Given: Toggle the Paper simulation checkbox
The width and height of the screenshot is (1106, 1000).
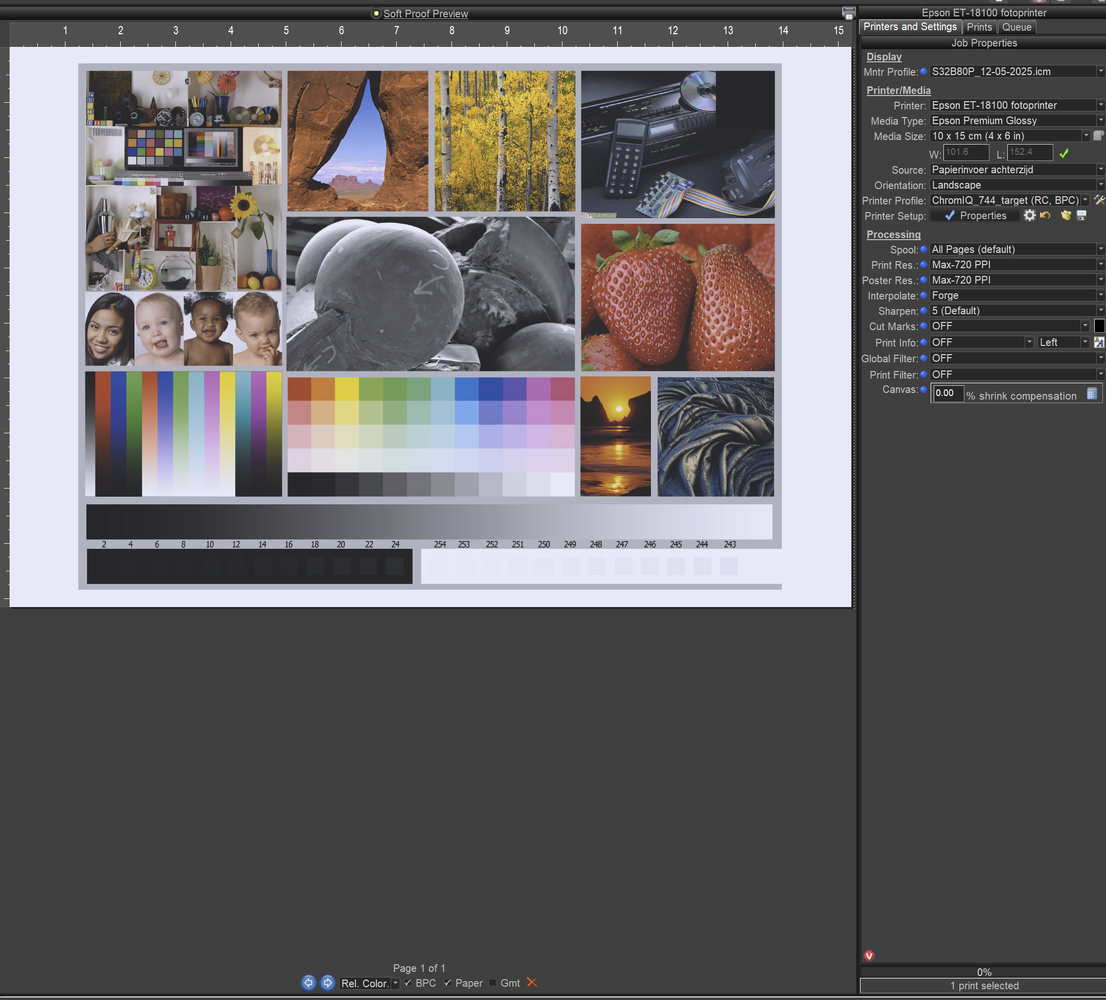Looking at the screenshot, I should 447,983.
